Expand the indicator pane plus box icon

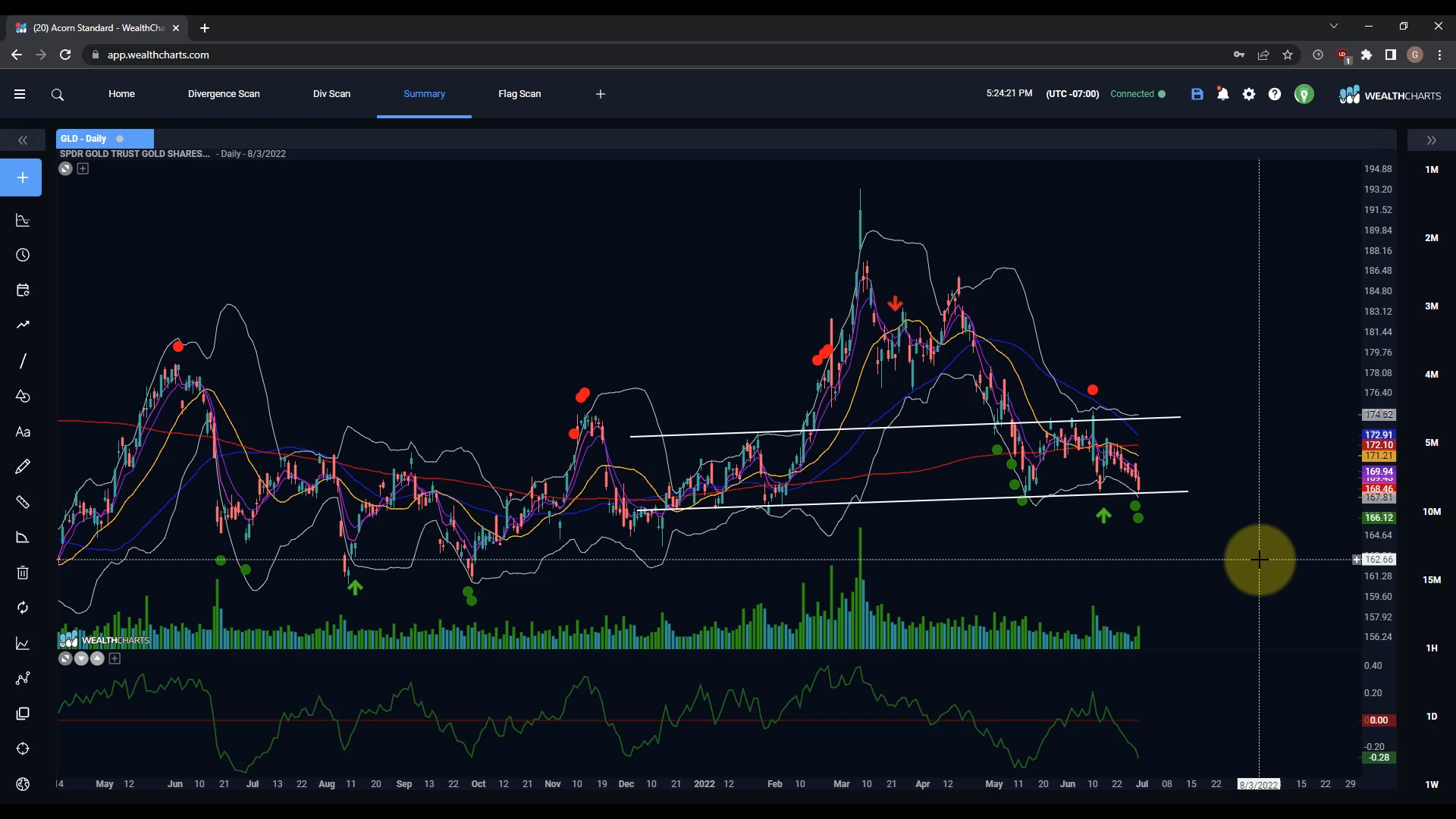tap(115, 658)
